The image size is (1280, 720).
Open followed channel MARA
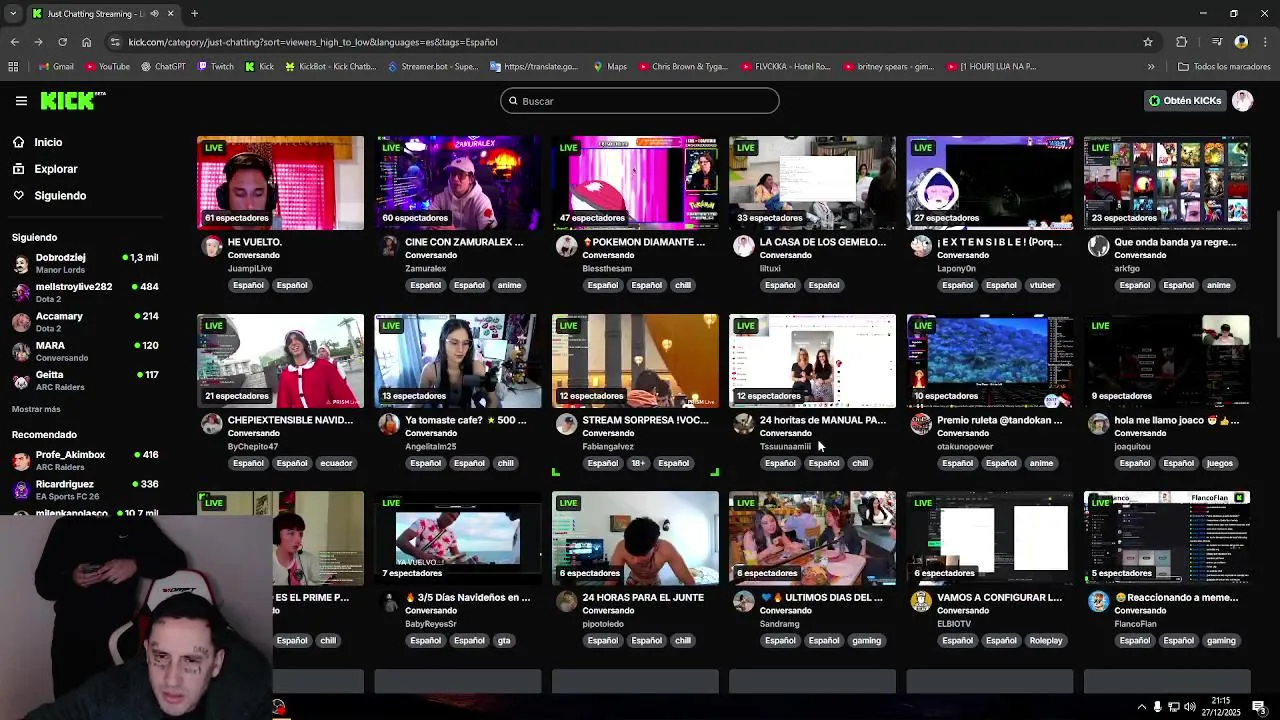click(85, 351)
